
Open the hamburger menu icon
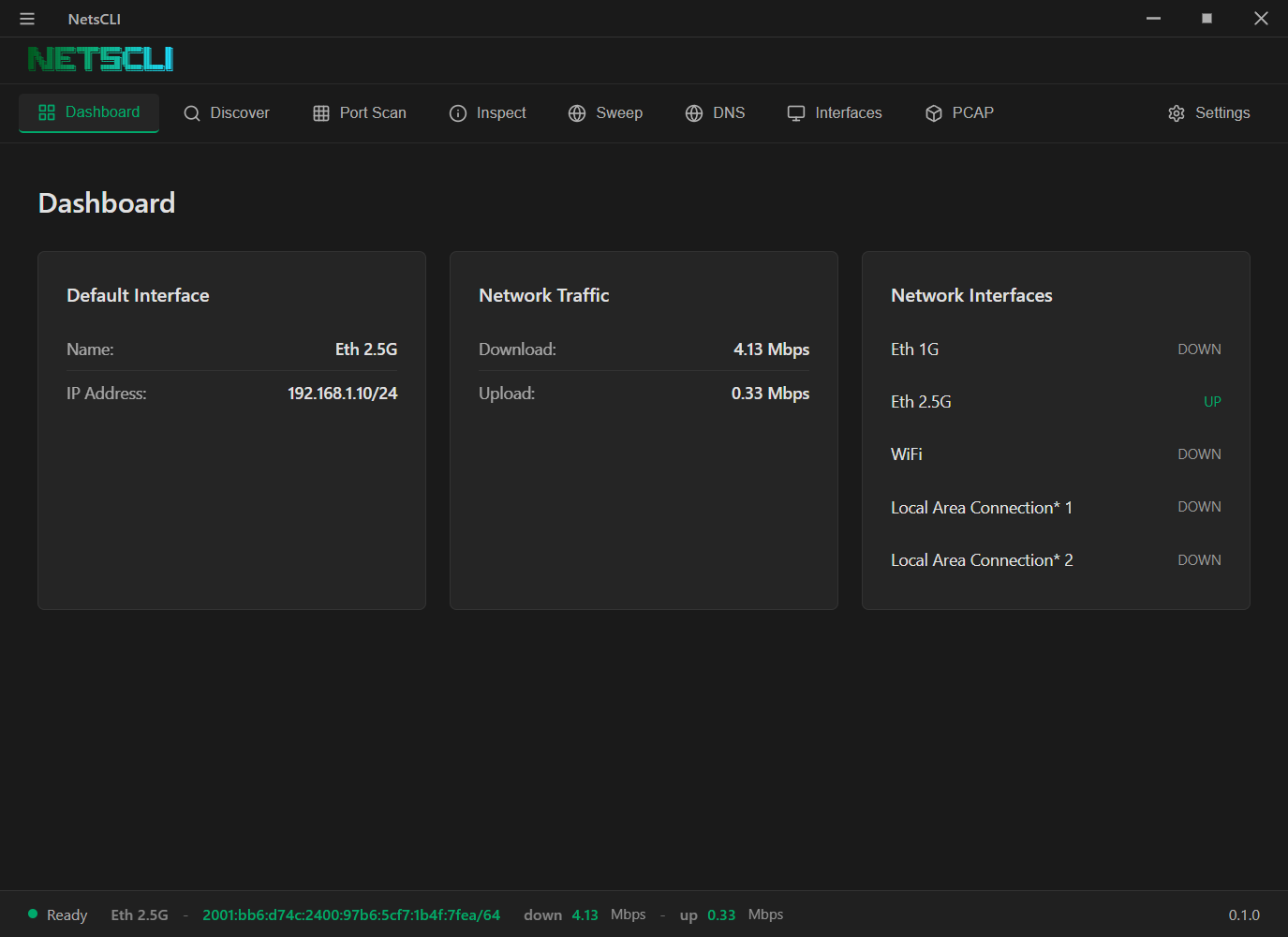pos(26,19)
